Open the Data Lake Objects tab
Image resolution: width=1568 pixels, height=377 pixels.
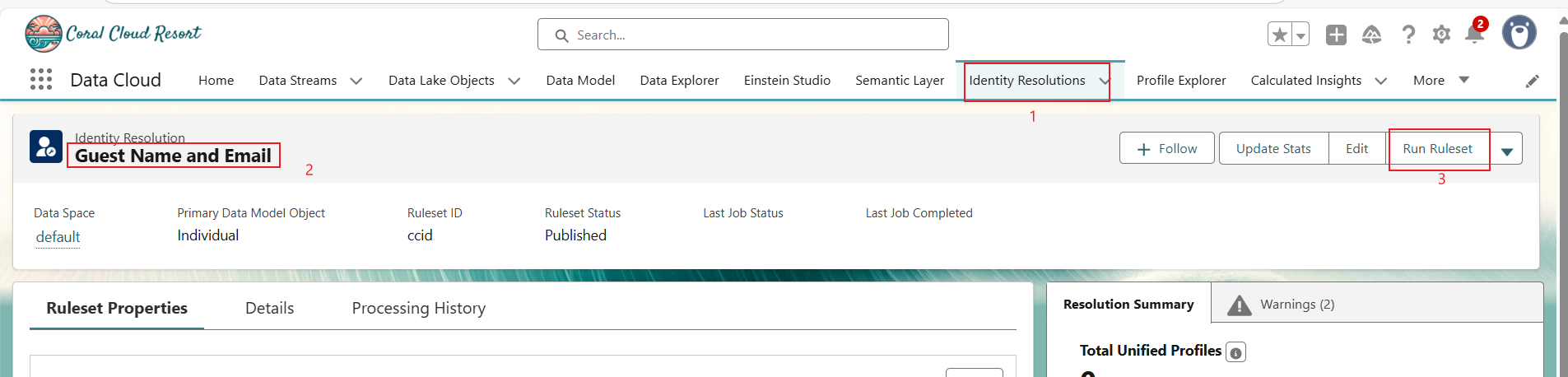(441, 80)
